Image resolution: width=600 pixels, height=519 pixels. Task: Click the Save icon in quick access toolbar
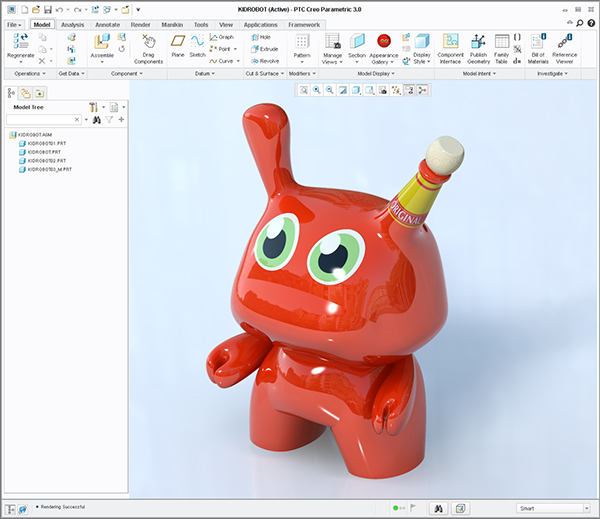click(x=47, y=10)
